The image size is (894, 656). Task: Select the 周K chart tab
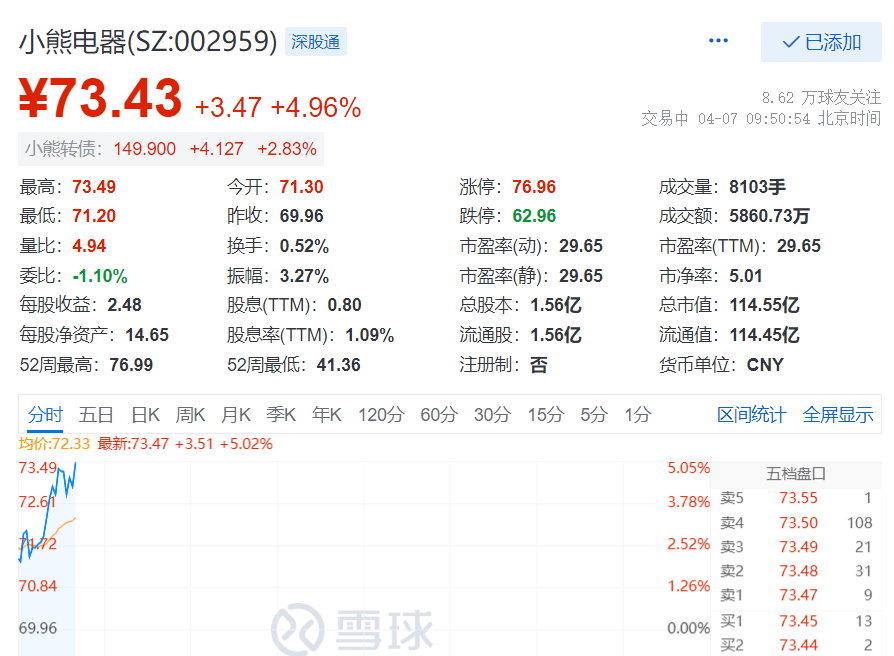[191, 414]
